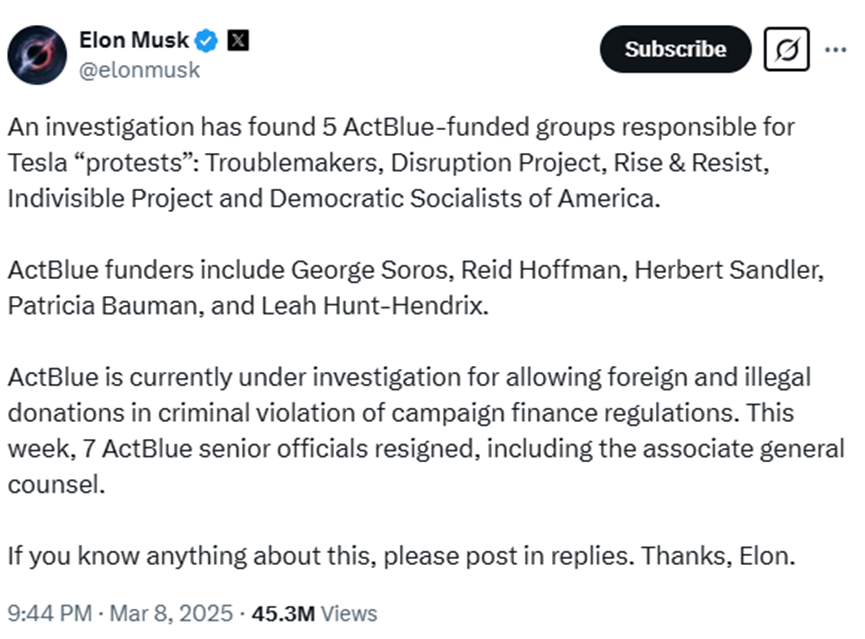
Task: Click the X affiliation badge beside name
Action: (x=238, y=41)
